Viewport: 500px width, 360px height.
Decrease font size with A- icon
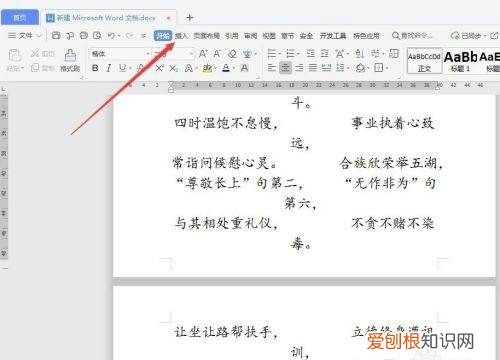click(217, 54)
